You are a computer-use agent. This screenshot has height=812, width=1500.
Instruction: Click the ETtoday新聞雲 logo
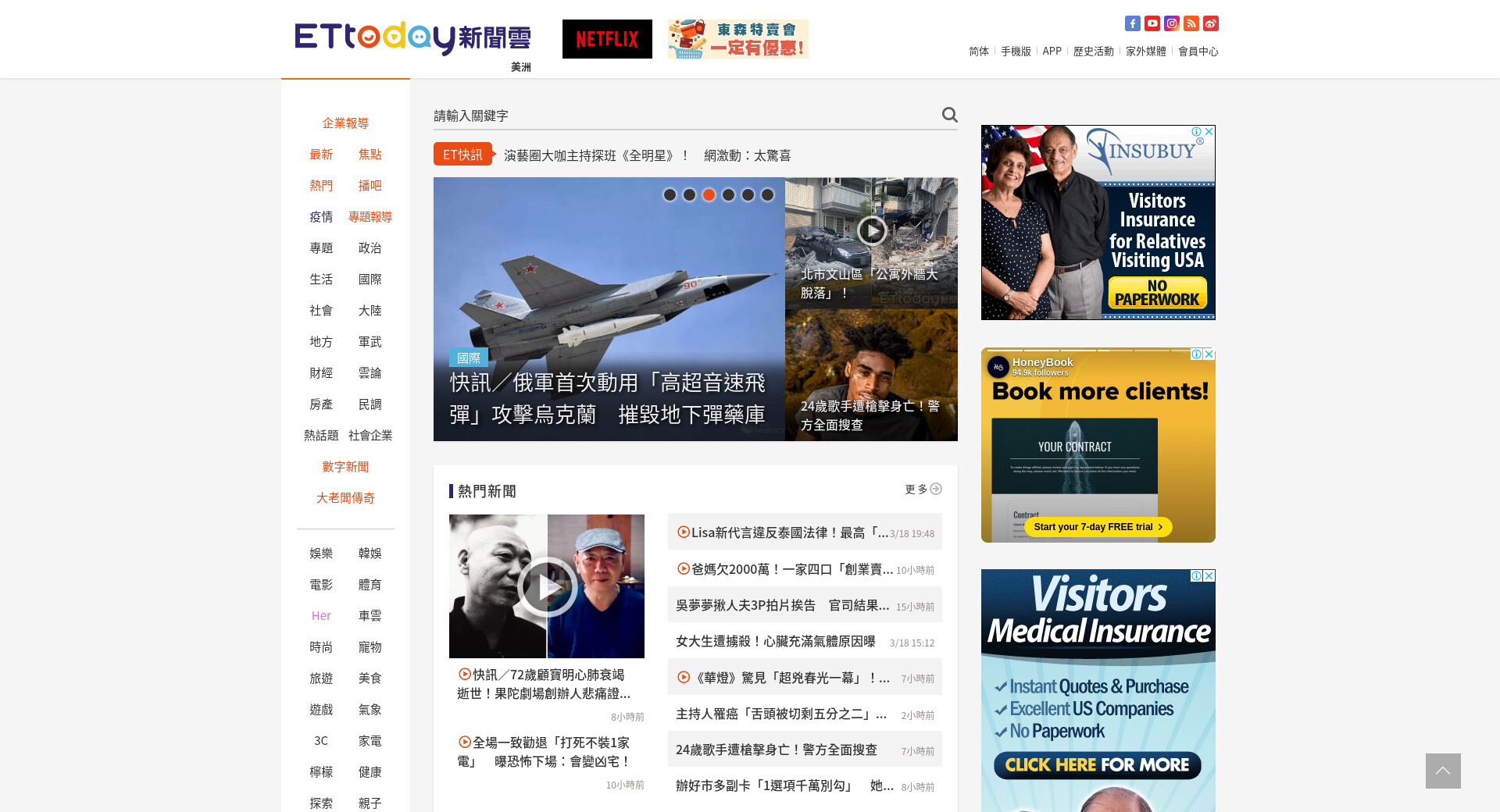point(412,37)
